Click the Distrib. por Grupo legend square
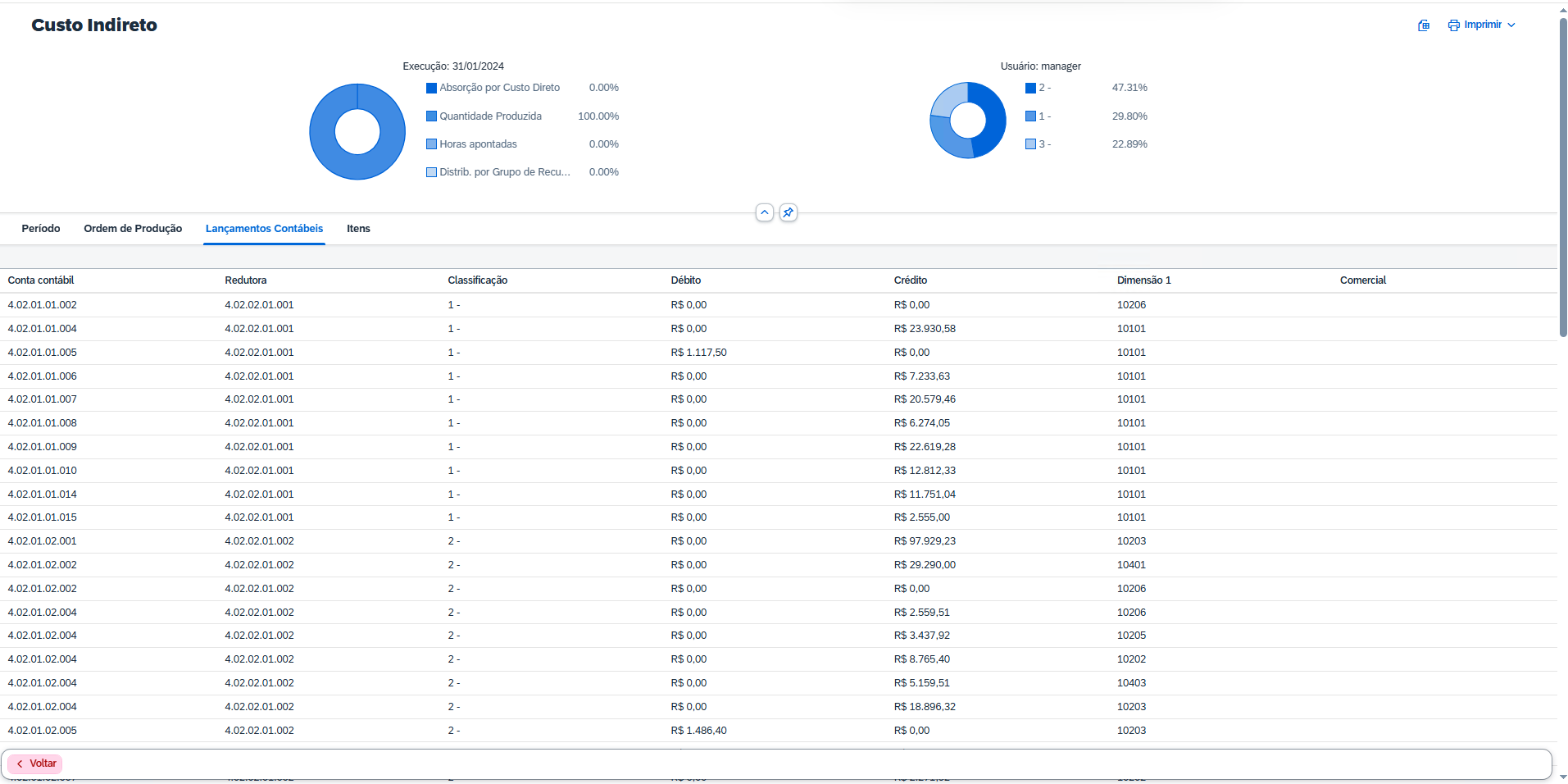 pos(431,172)
